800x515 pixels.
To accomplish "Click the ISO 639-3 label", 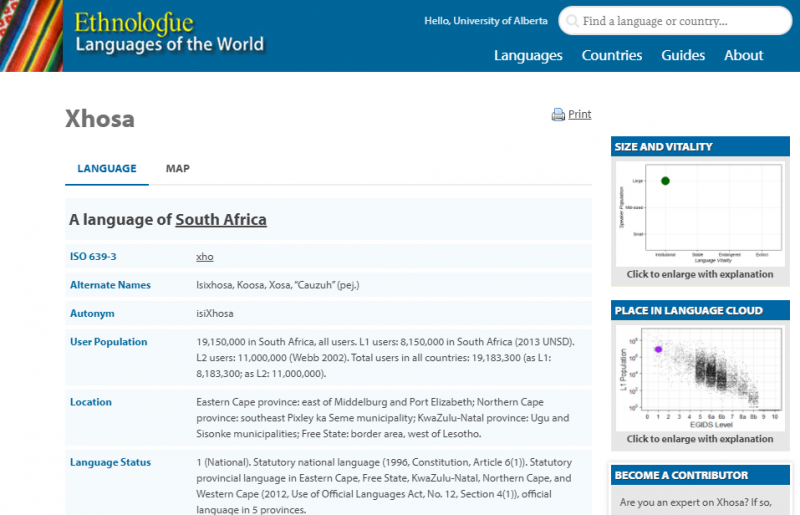I will tap(93, 256).
